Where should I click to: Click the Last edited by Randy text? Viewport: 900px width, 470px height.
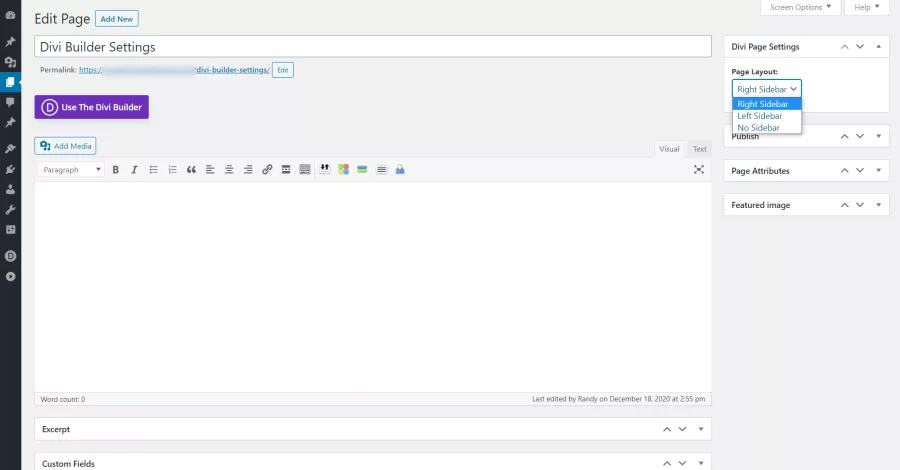pos(618,399)
